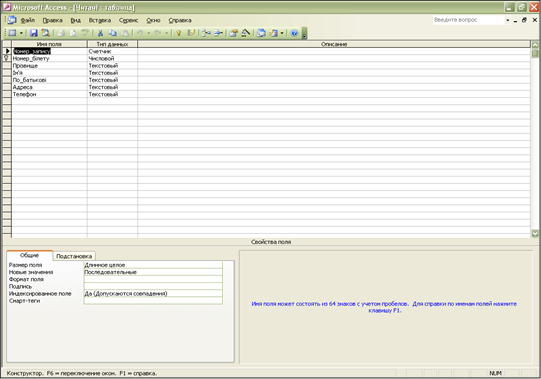Click the Cut scissors icon
The image size is (541, 379).
click(x=100, y=33)
